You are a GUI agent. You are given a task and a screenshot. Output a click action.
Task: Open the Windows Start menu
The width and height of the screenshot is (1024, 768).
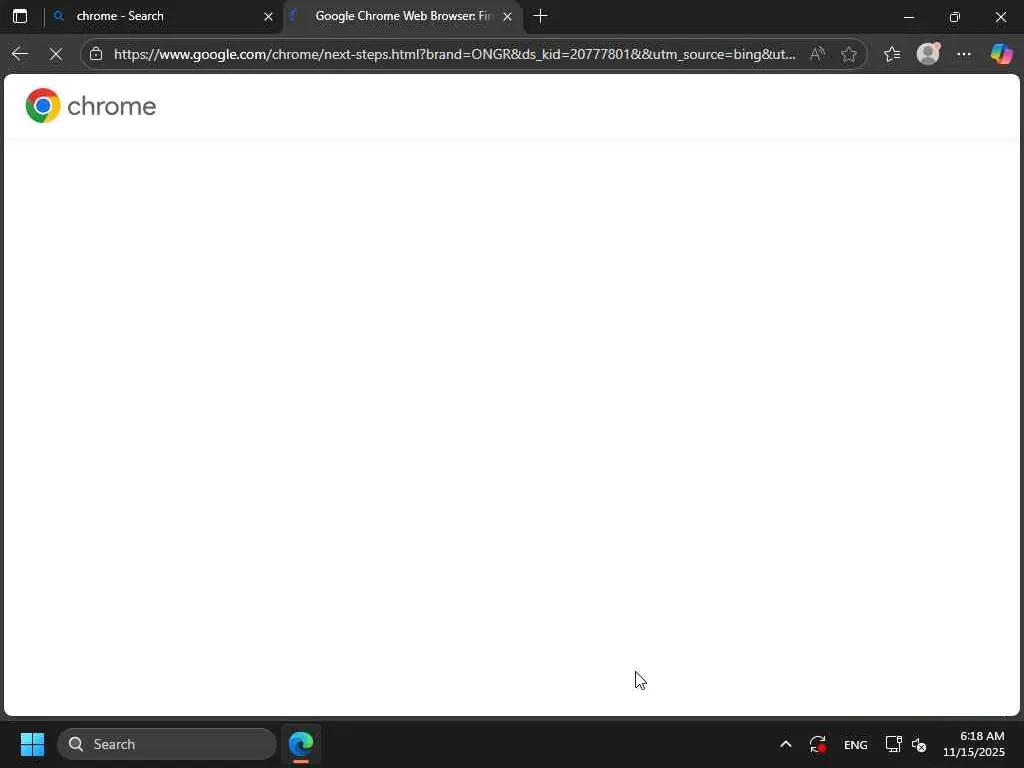tap(32, 744)
